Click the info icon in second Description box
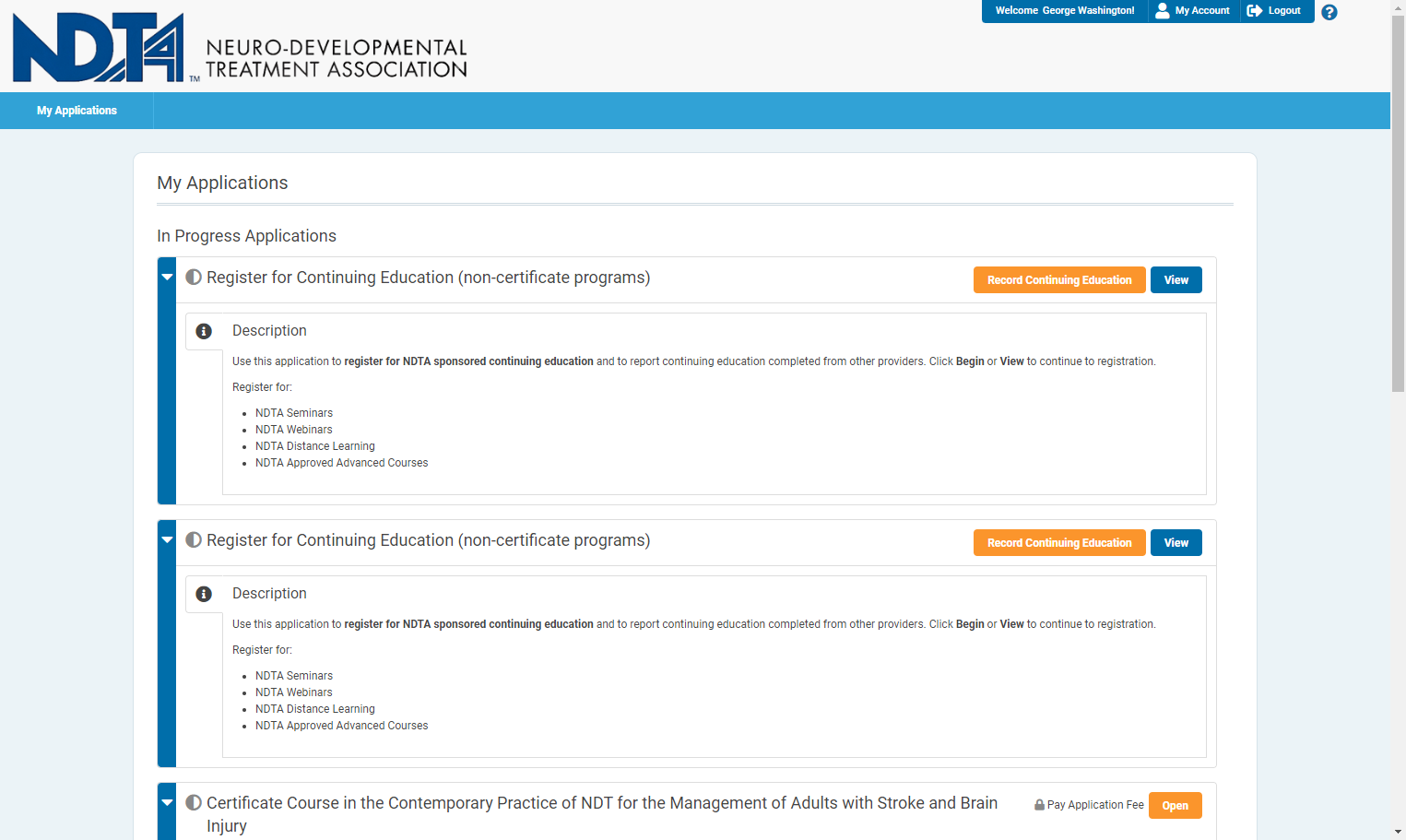 [204, 594]
